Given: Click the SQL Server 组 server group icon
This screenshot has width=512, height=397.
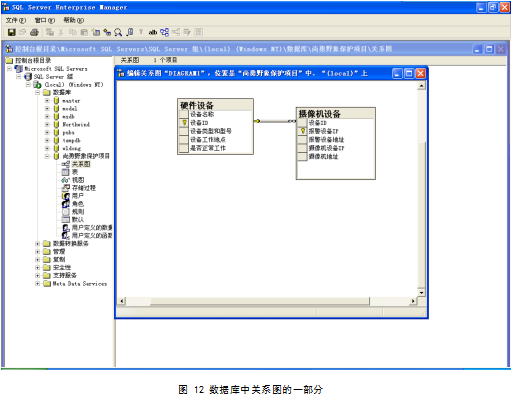Looking at the screenshot, I should click(28, 77).
